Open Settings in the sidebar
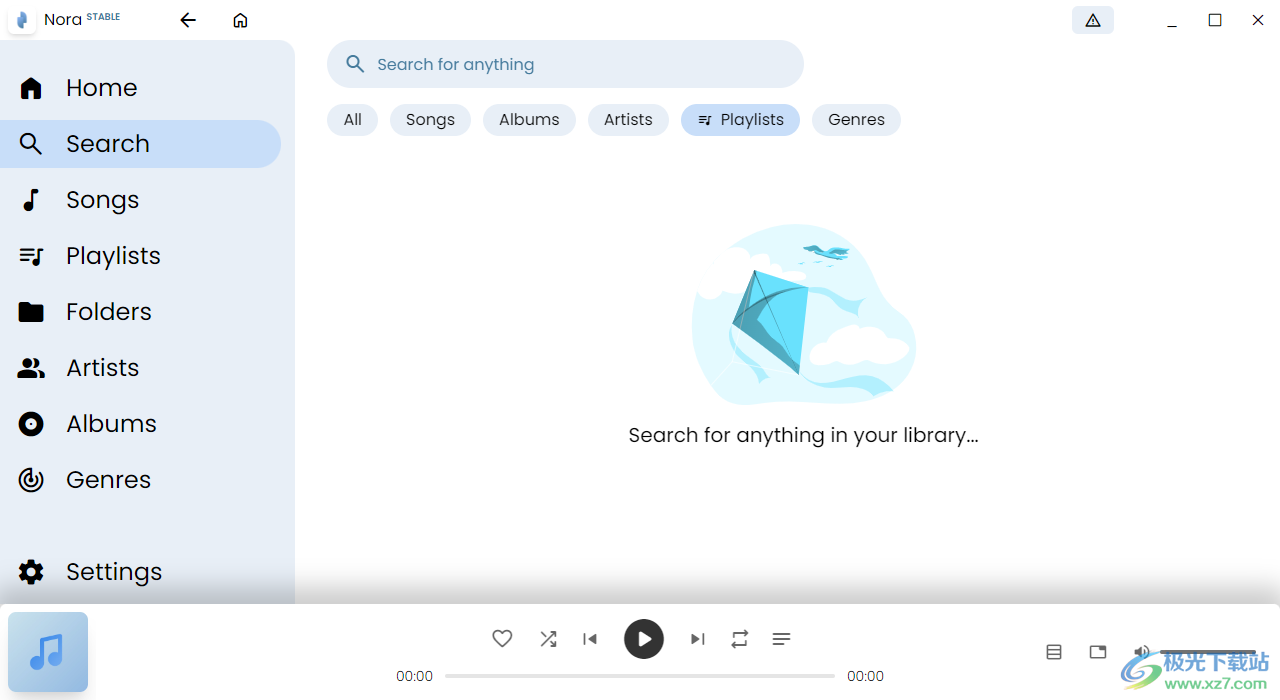Image resolution: width=1280 pixels, height=700 pixels. point(113,572)
